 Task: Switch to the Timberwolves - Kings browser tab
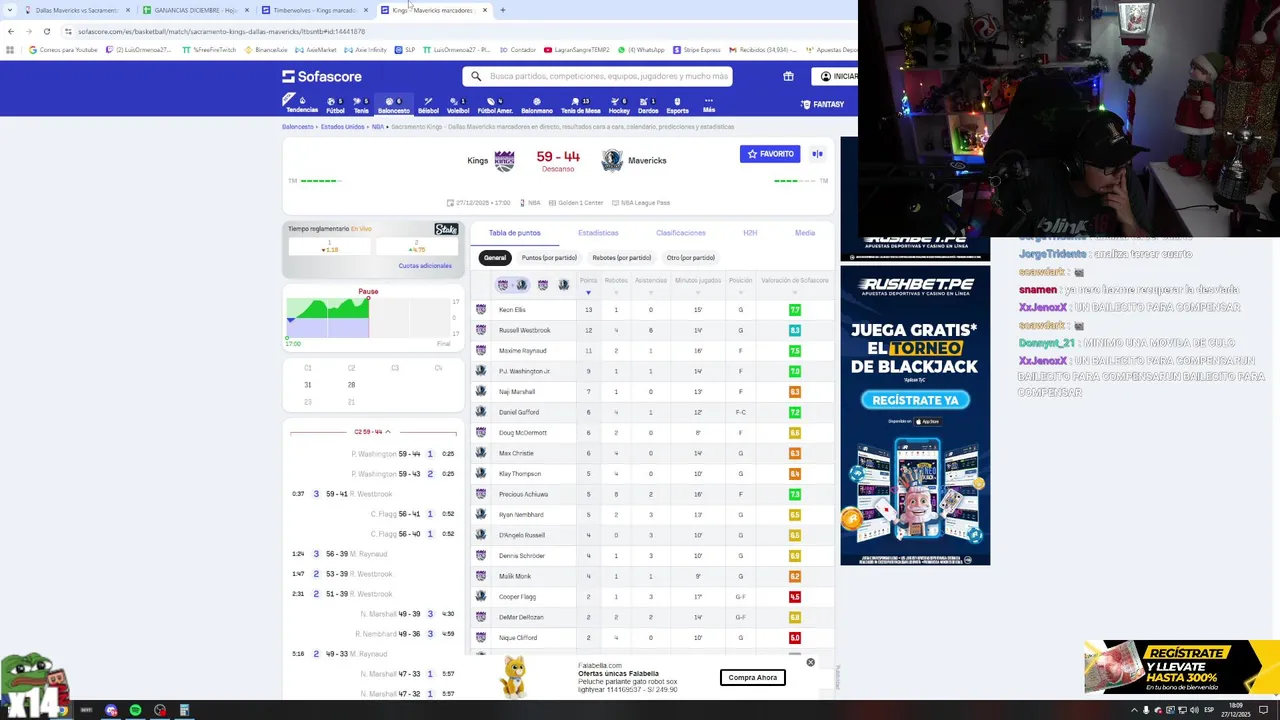tap(314, 10)
